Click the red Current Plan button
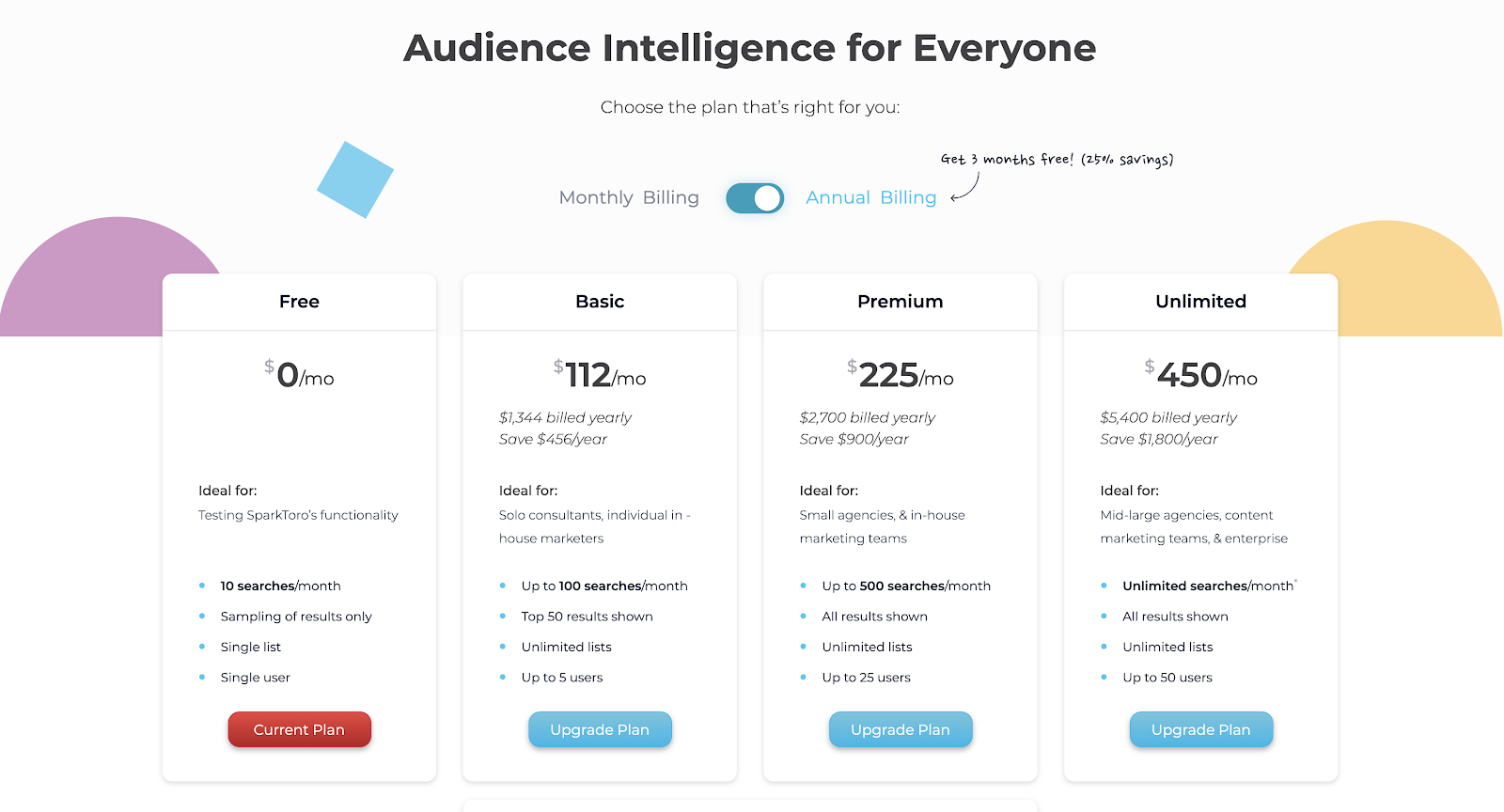The height and width of the screenshot is (812, 1504). (299, 729)
